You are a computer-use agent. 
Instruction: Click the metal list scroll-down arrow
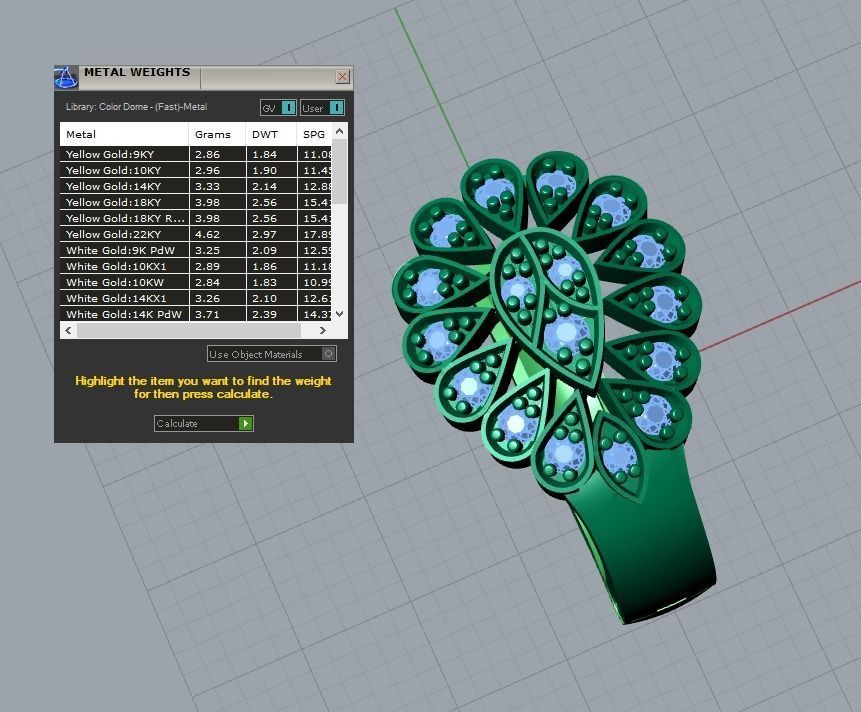coord(339,313)
